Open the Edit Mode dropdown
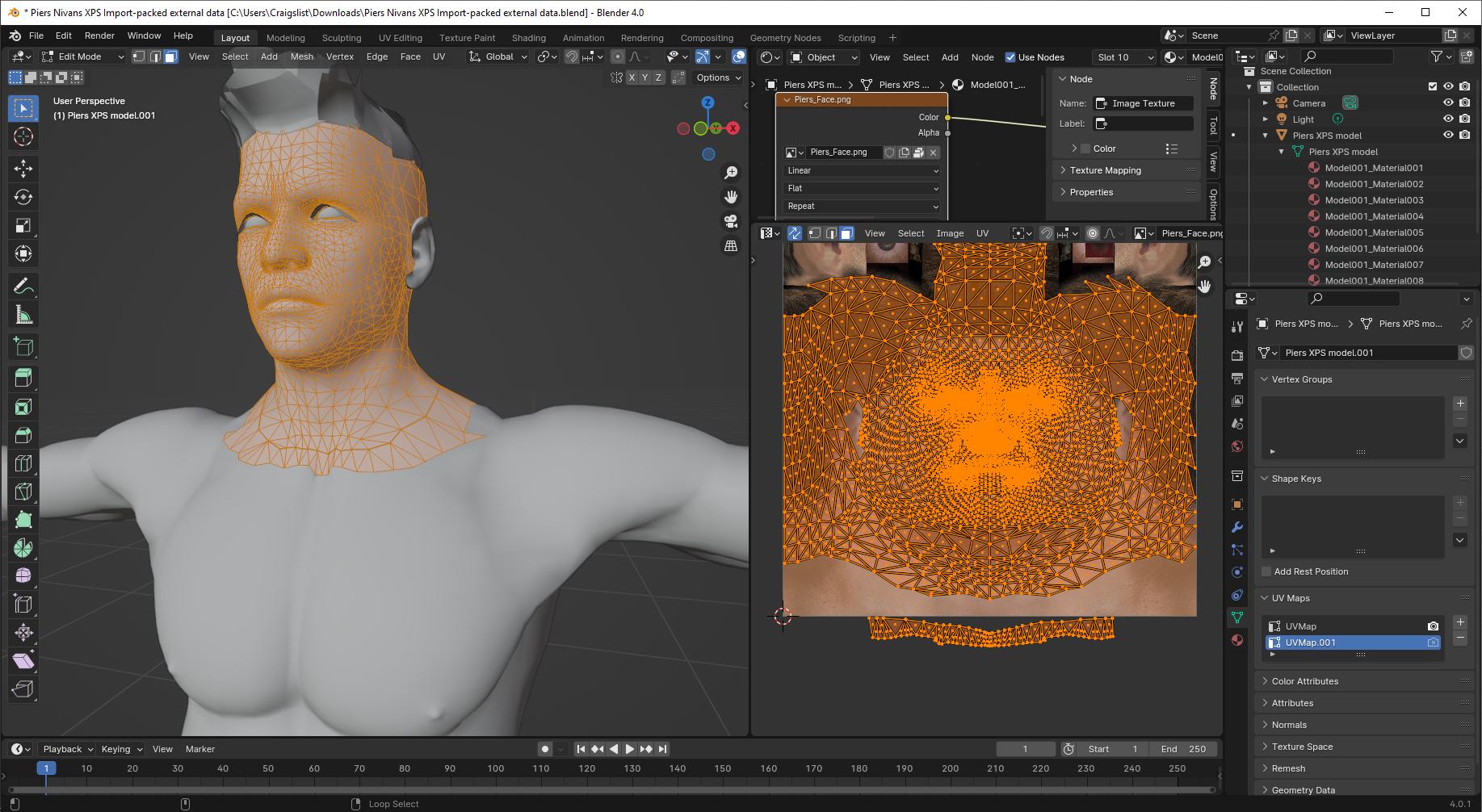1482x812 pixels. pyautogui.click(x=83, y=57)
